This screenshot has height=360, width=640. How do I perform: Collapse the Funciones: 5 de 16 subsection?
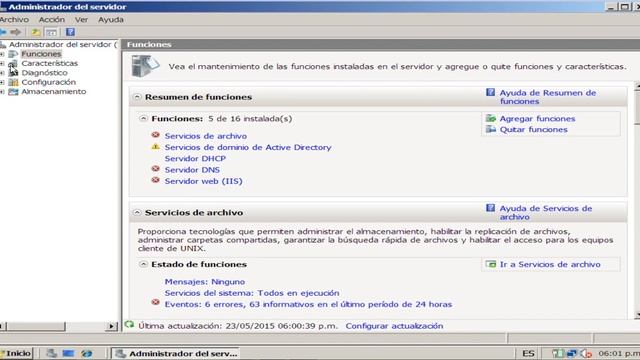tap(143, 118)
